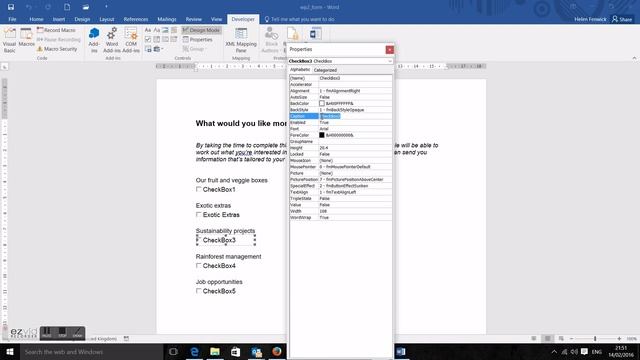
Task: Open the object selector dropdown in Properties
Action: click(390, 61)
